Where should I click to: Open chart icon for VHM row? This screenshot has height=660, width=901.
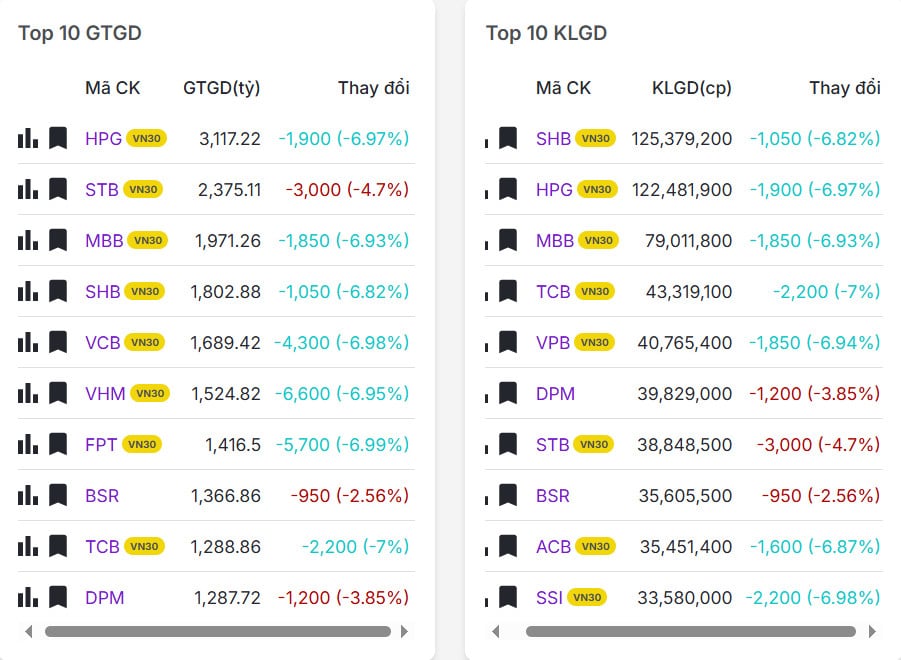28,393
